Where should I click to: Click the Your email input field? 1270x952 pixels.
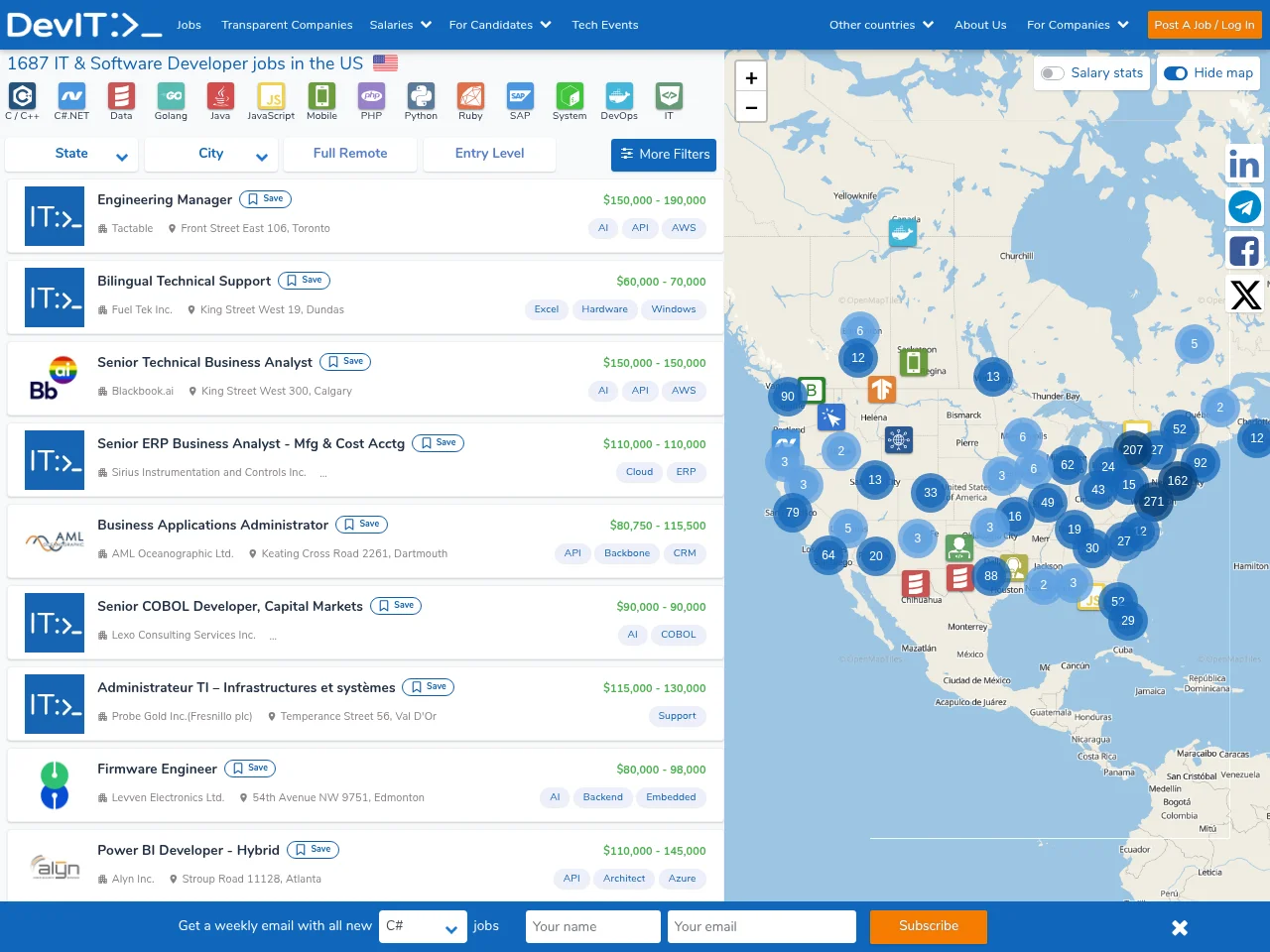click(762, 926)
